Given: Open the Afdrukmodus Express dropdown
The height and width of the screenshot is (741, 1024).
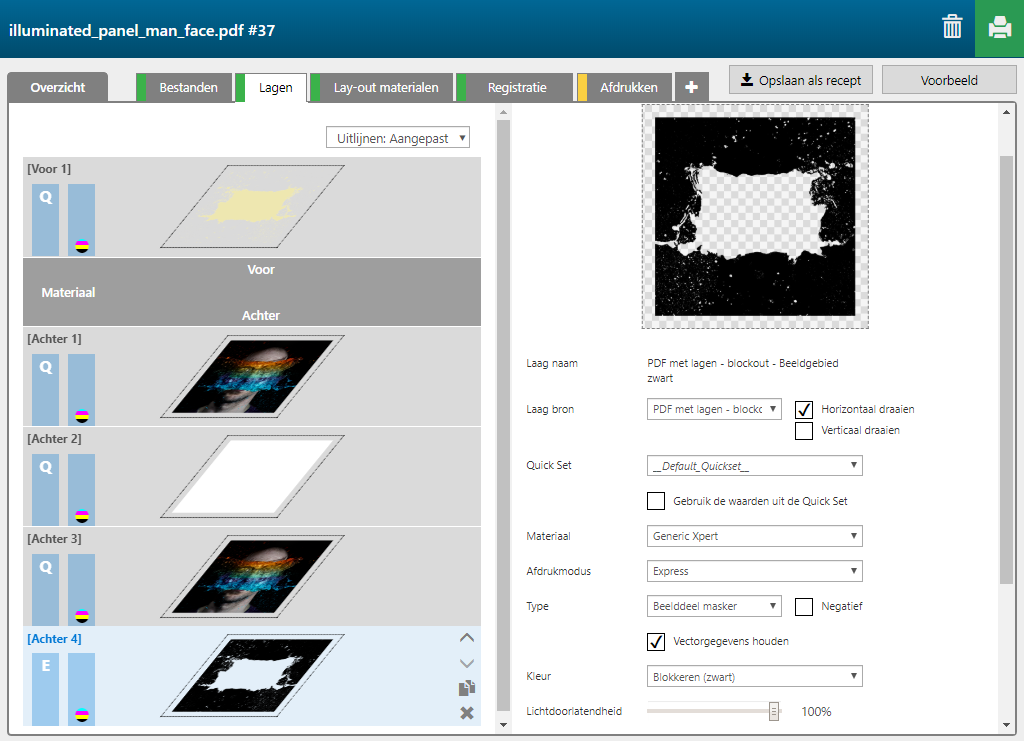Looking at the screenshot, I should pos(754,571).
